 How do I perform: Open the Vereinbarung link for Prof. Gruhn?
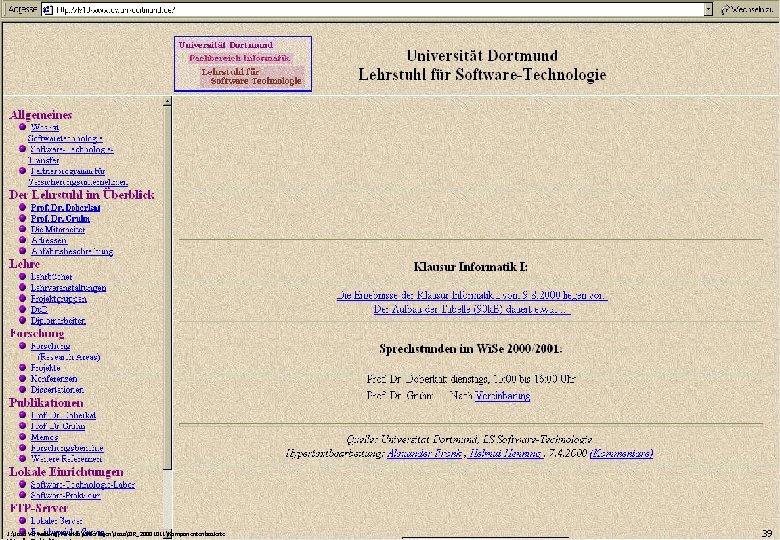502,396
